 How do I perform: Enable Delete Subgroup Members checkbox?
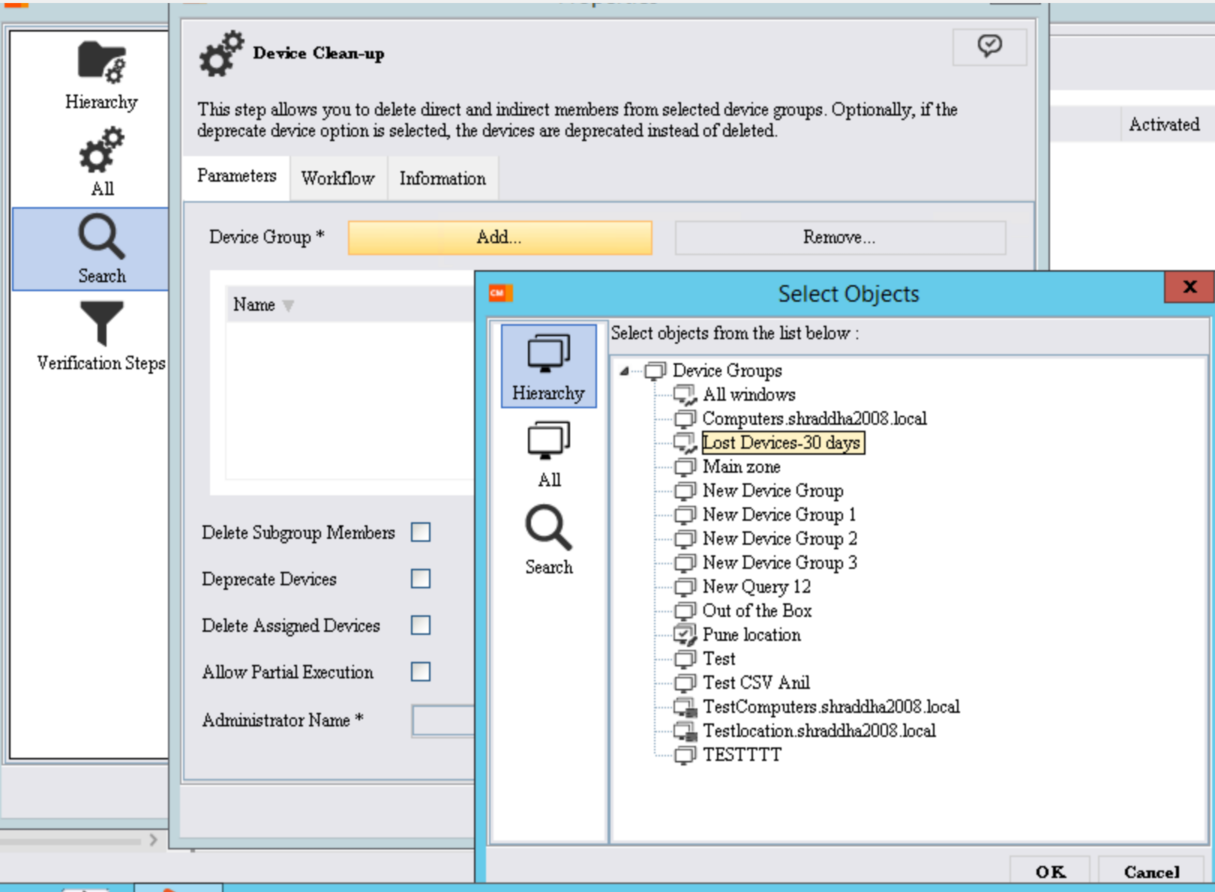421,533
